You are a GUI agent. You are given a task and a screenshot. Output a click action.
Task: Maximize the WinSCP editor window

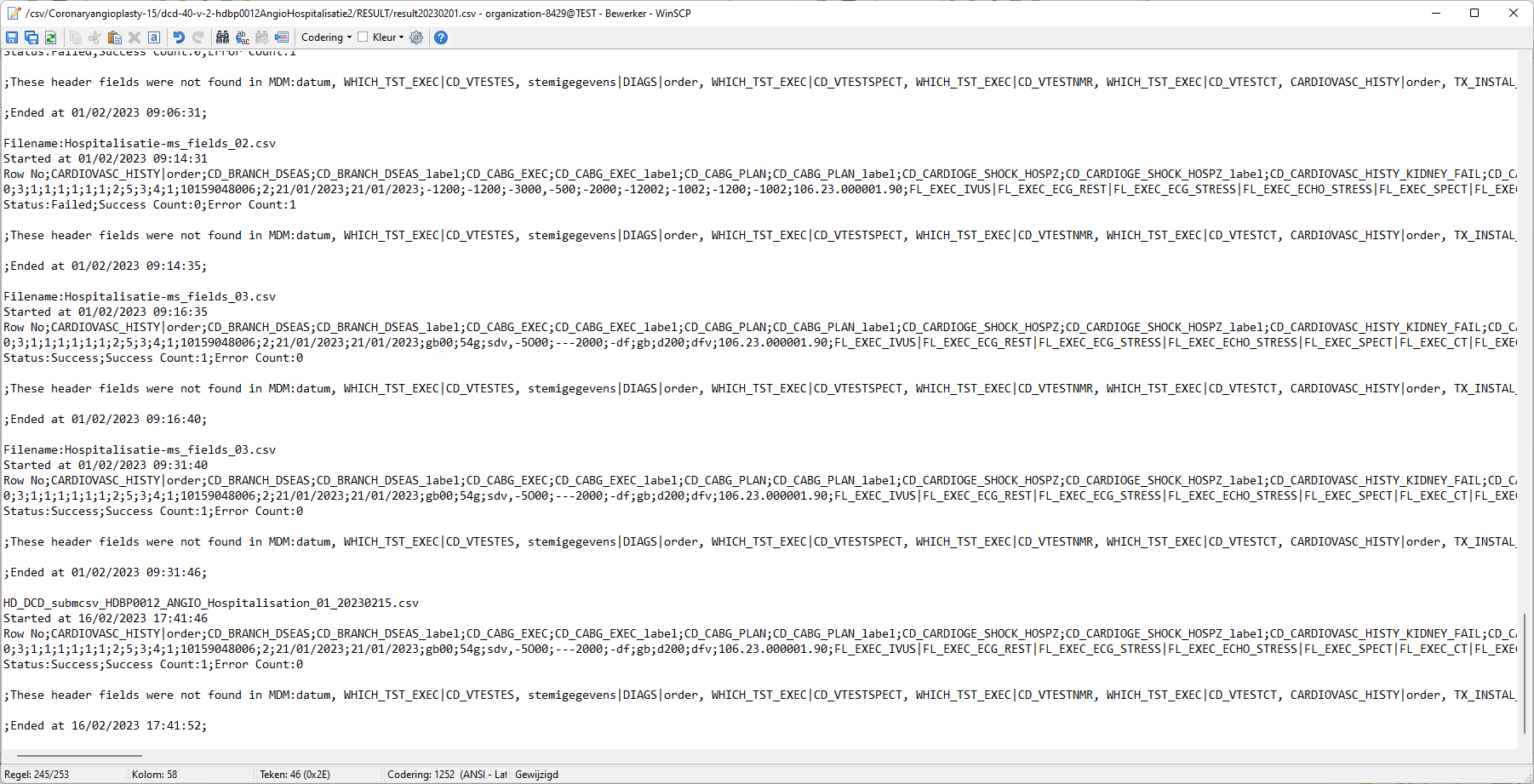(x=1474, y=13)
